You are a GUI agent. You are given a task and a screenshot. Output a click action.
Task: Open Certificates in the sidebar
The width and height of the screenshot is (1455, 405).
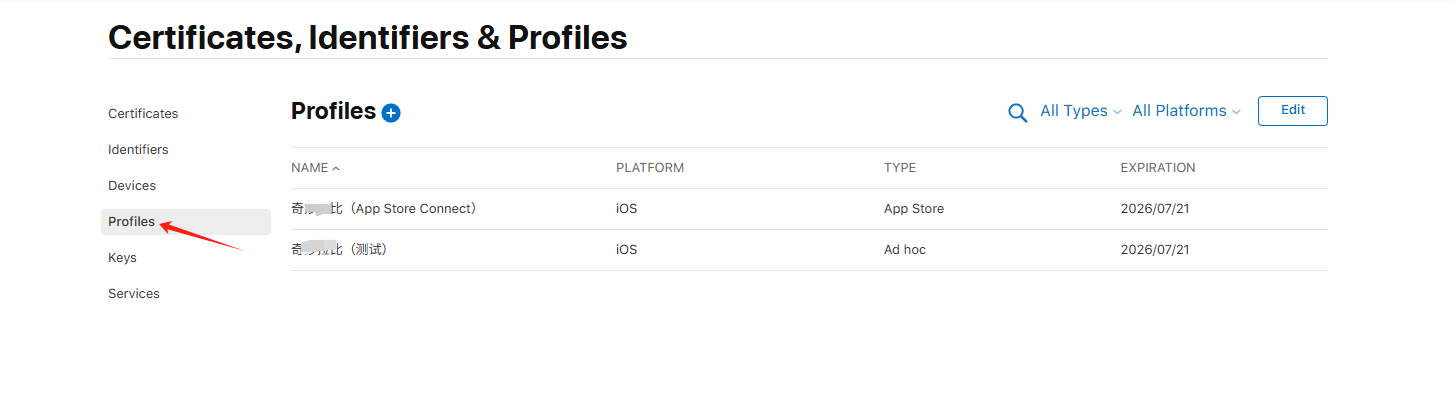(143, 114)
